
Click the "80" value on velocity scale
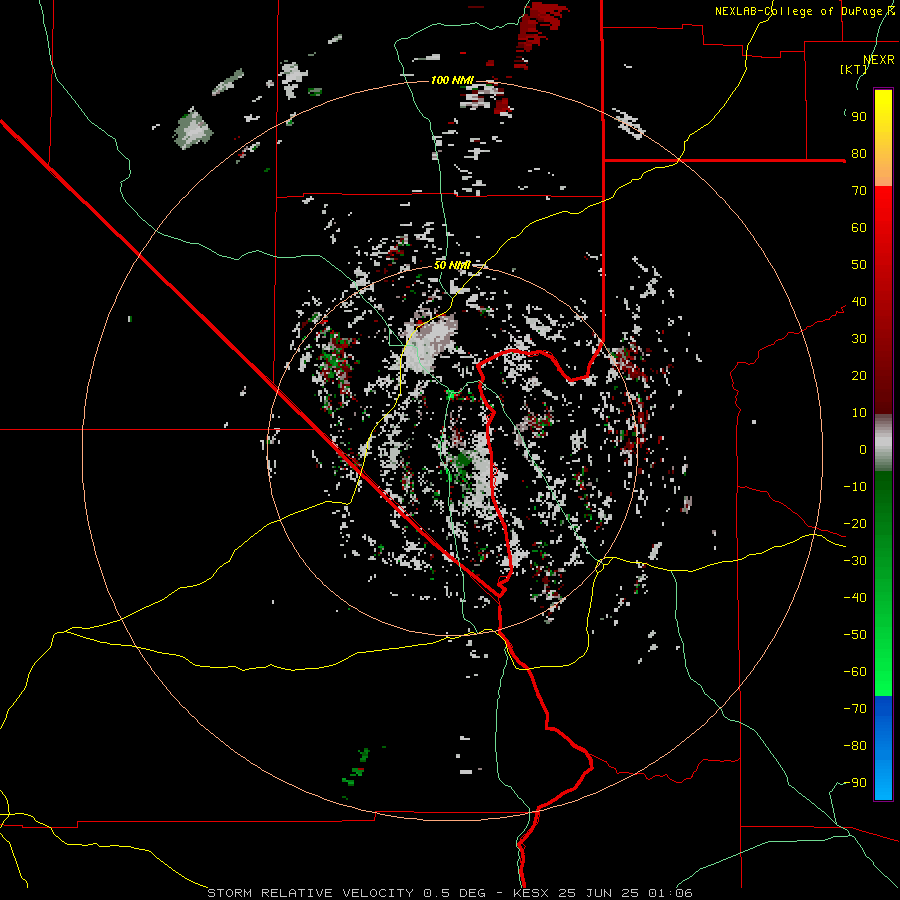(x=859, y=154)
